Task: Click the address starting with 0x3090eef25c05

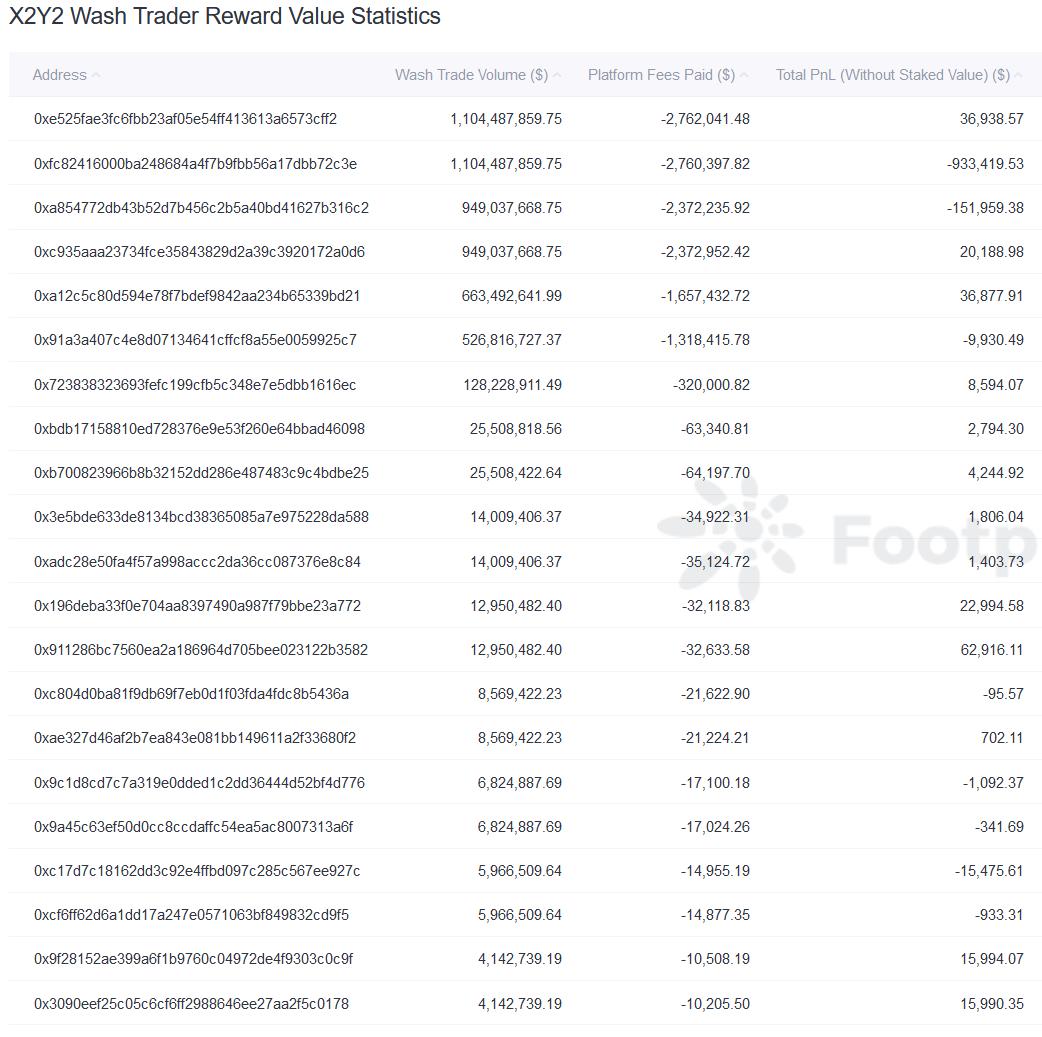Action: click(x=191, y=1003)
